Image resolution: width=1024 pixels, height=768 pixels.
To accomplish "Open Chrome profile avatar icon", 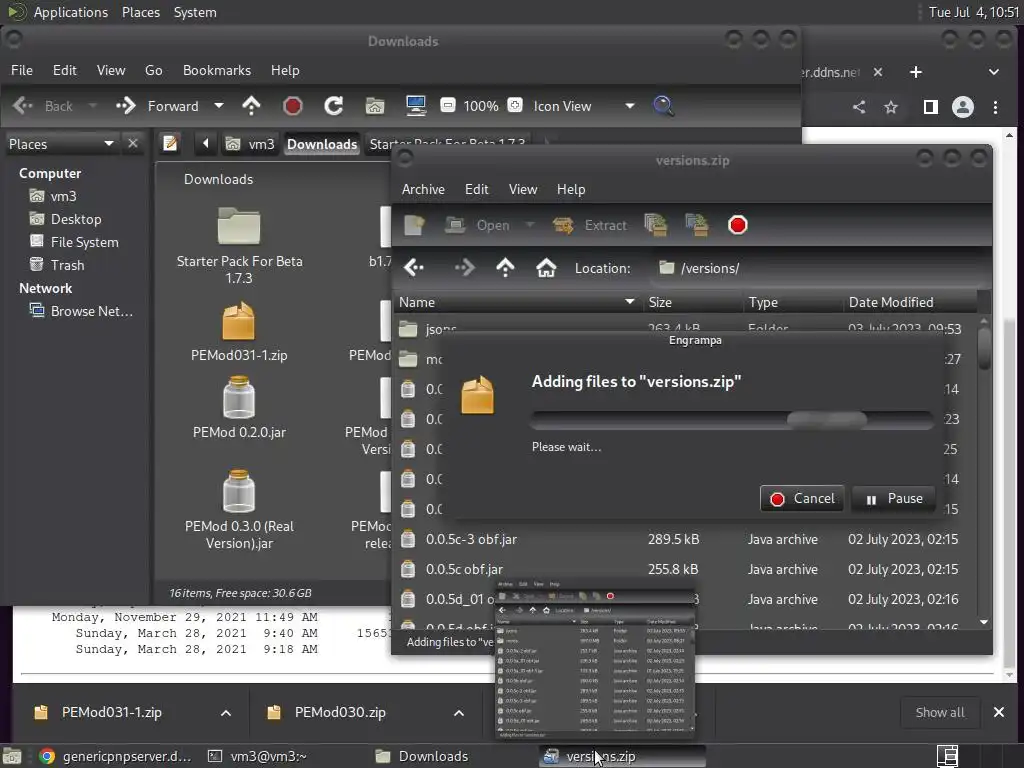I will point(963,107).
